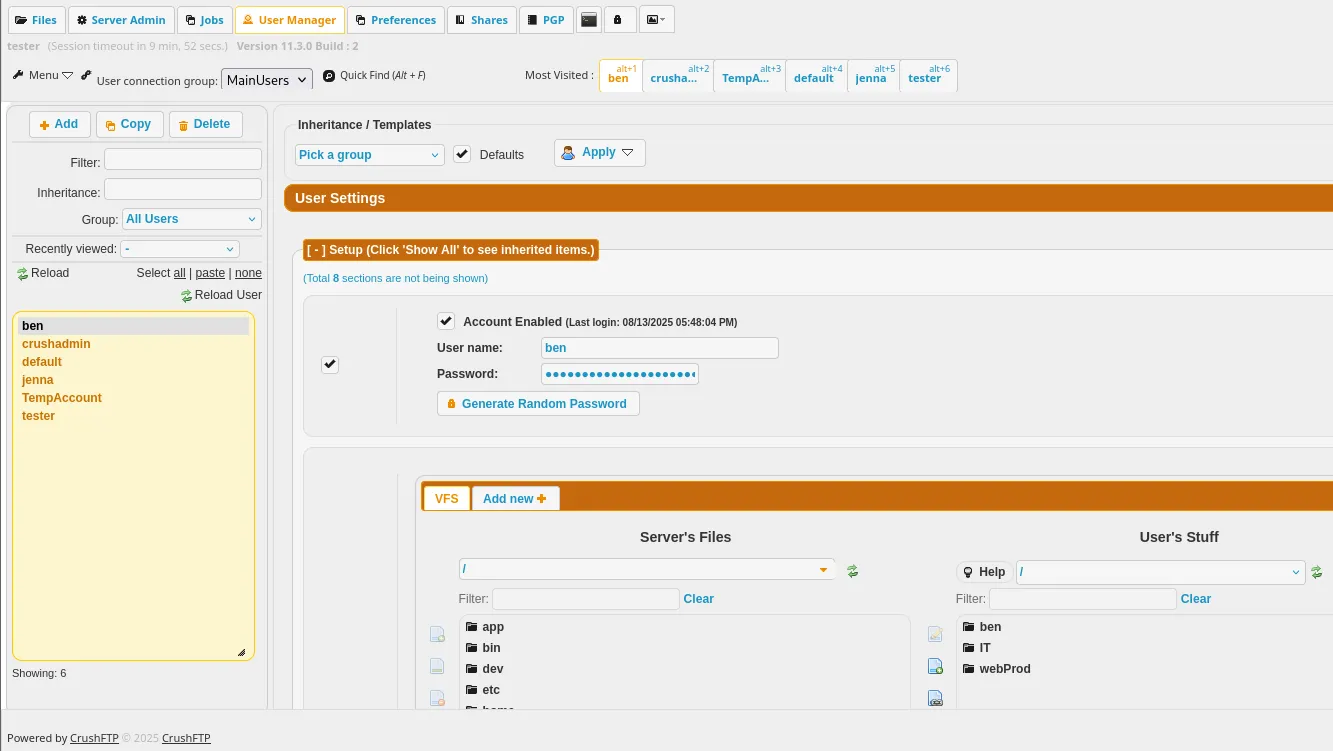Uncheck the Account Enabled checkbox
1333x751 pixels.
(x=446, y=321)
